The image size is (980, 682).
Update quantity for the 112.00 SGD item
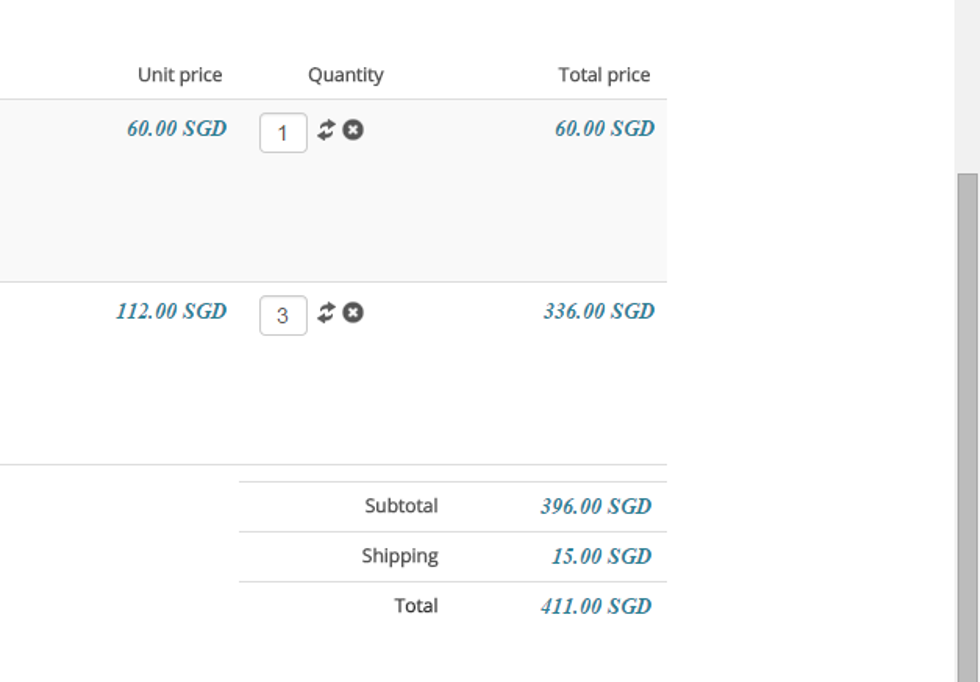coord(326,313)
